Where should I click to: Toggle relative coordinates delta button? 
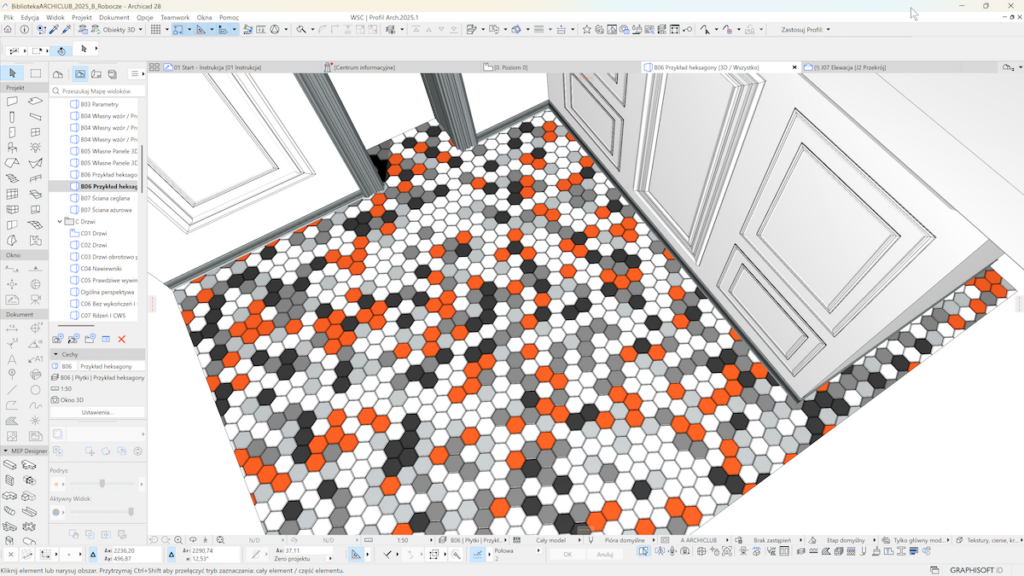click(x=93, y=554)
